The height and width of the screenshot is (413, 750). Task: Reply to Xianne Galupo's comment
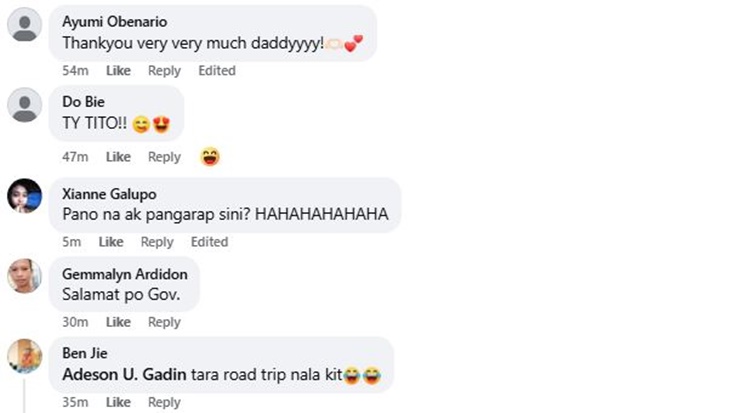157,242
